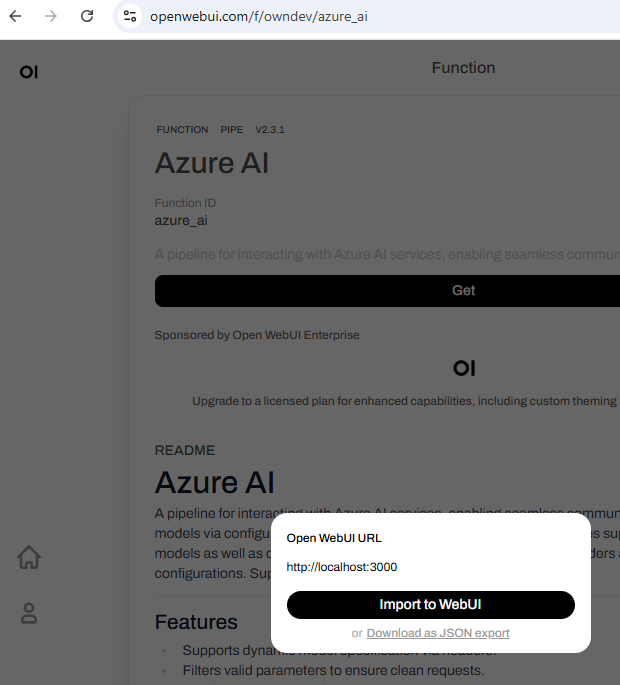Click the browser forward arrow
Image resolution: width=620 pixels, height=685 pixels.
point(51,16)
